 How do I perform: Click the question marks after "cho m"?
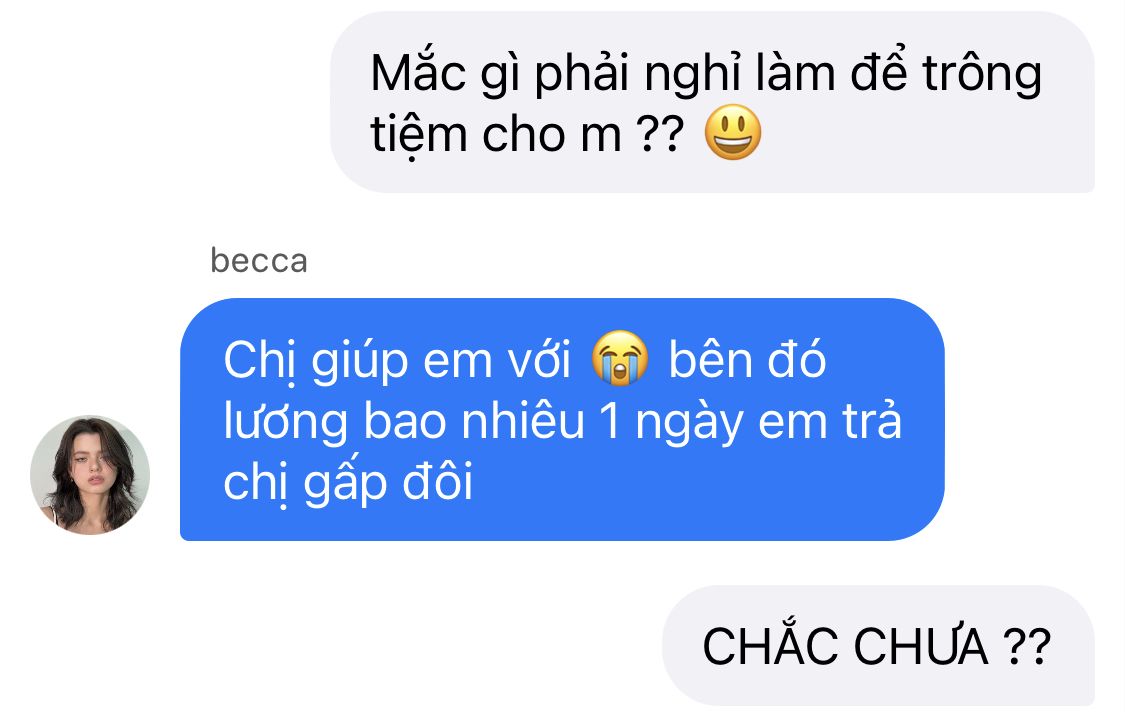tap(660, 134)
